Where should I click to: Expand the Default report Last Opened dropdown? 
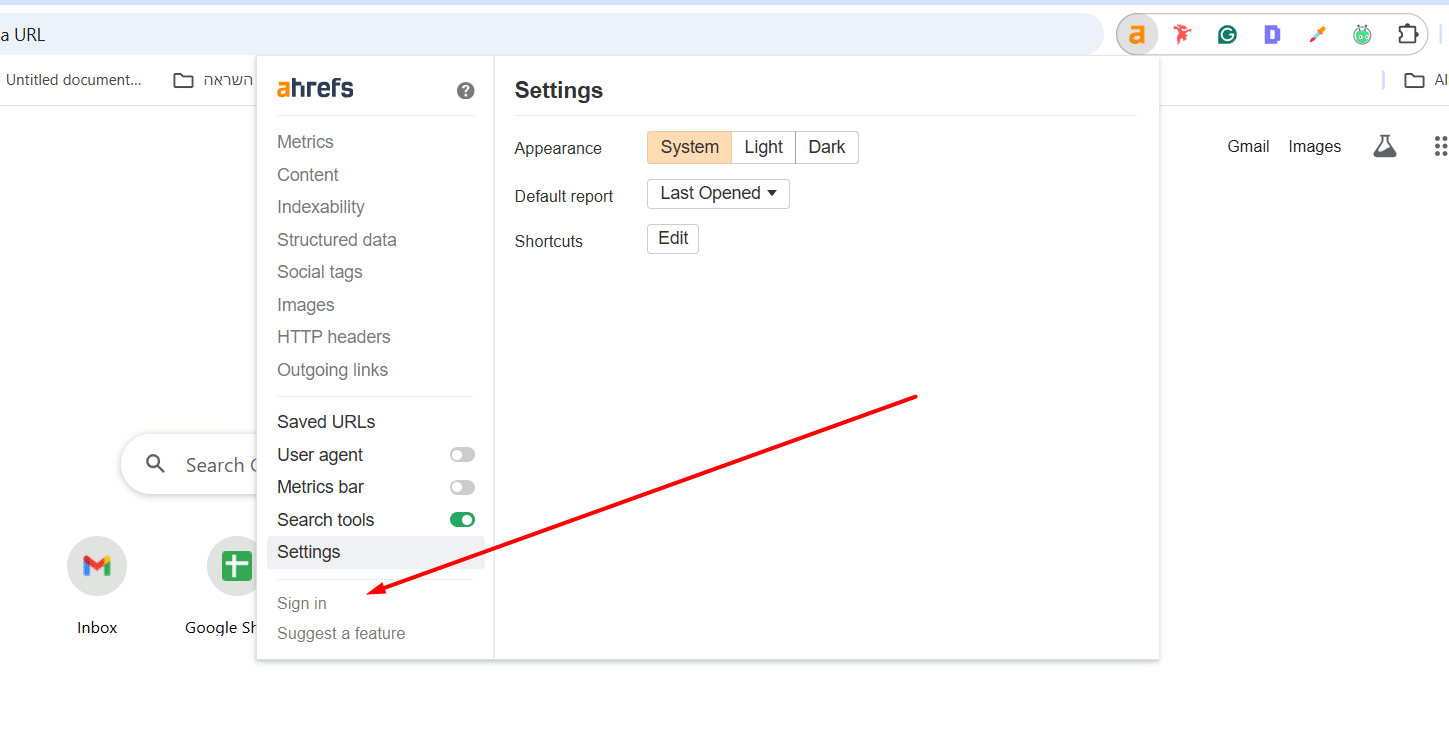point(718,194)
